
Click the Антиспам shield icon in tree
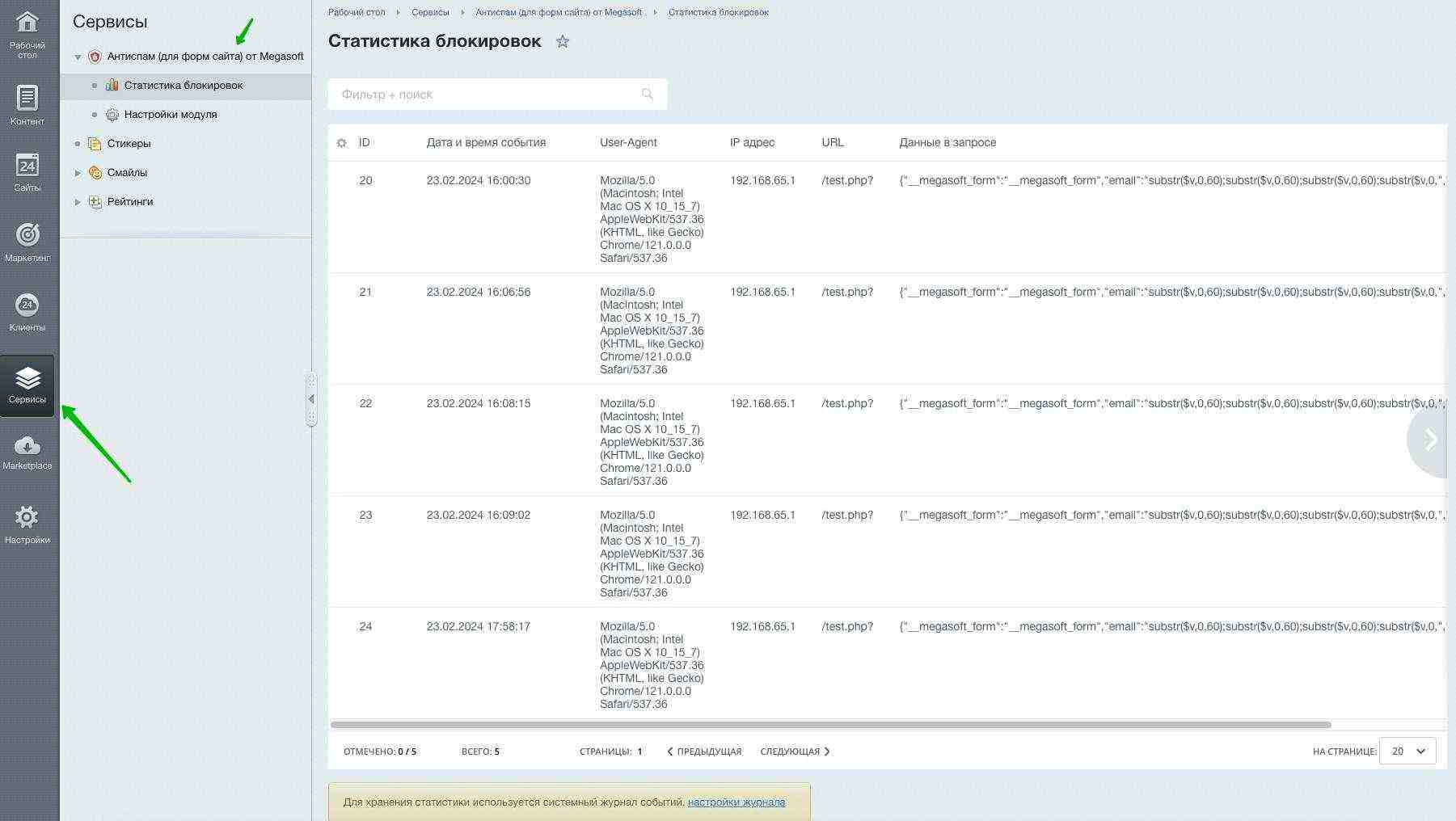(x=95, y=57)
